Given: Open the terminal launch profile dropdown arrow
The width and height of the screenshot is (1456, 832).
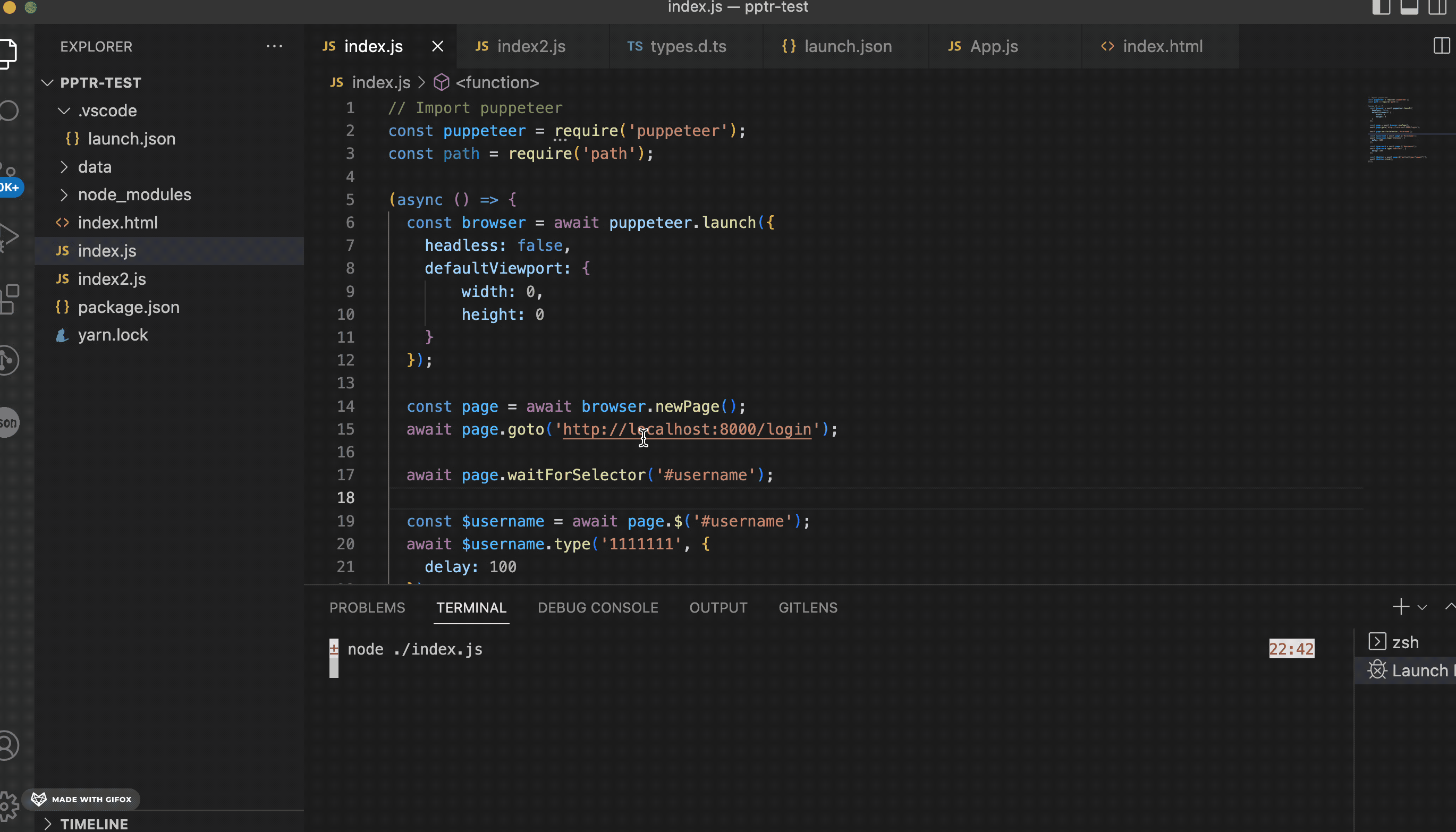Looking at the screenshot, I should [x=1423, y=607].
